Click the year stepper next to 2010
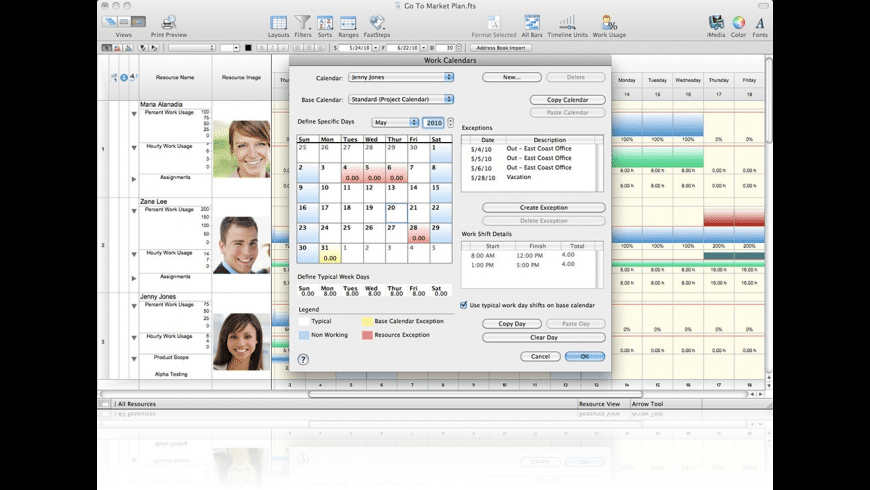Screen dimensions: 870x490 (450, 122)
